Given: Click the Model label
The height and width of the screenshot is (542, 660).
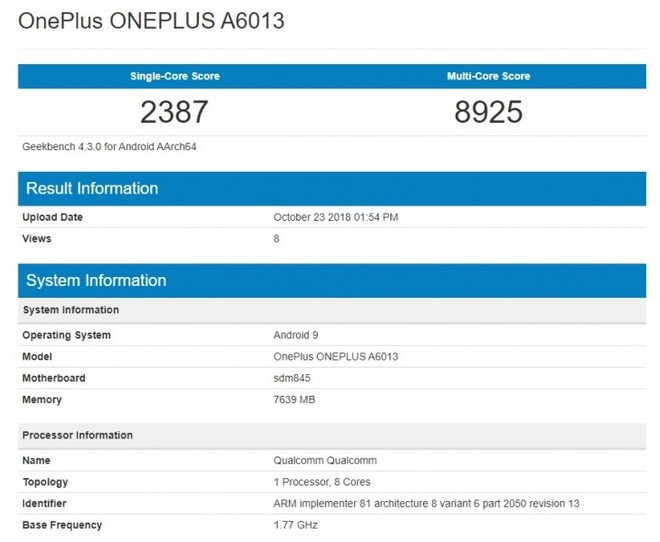Looking at the screenshot, I should [x=37, y=357].
